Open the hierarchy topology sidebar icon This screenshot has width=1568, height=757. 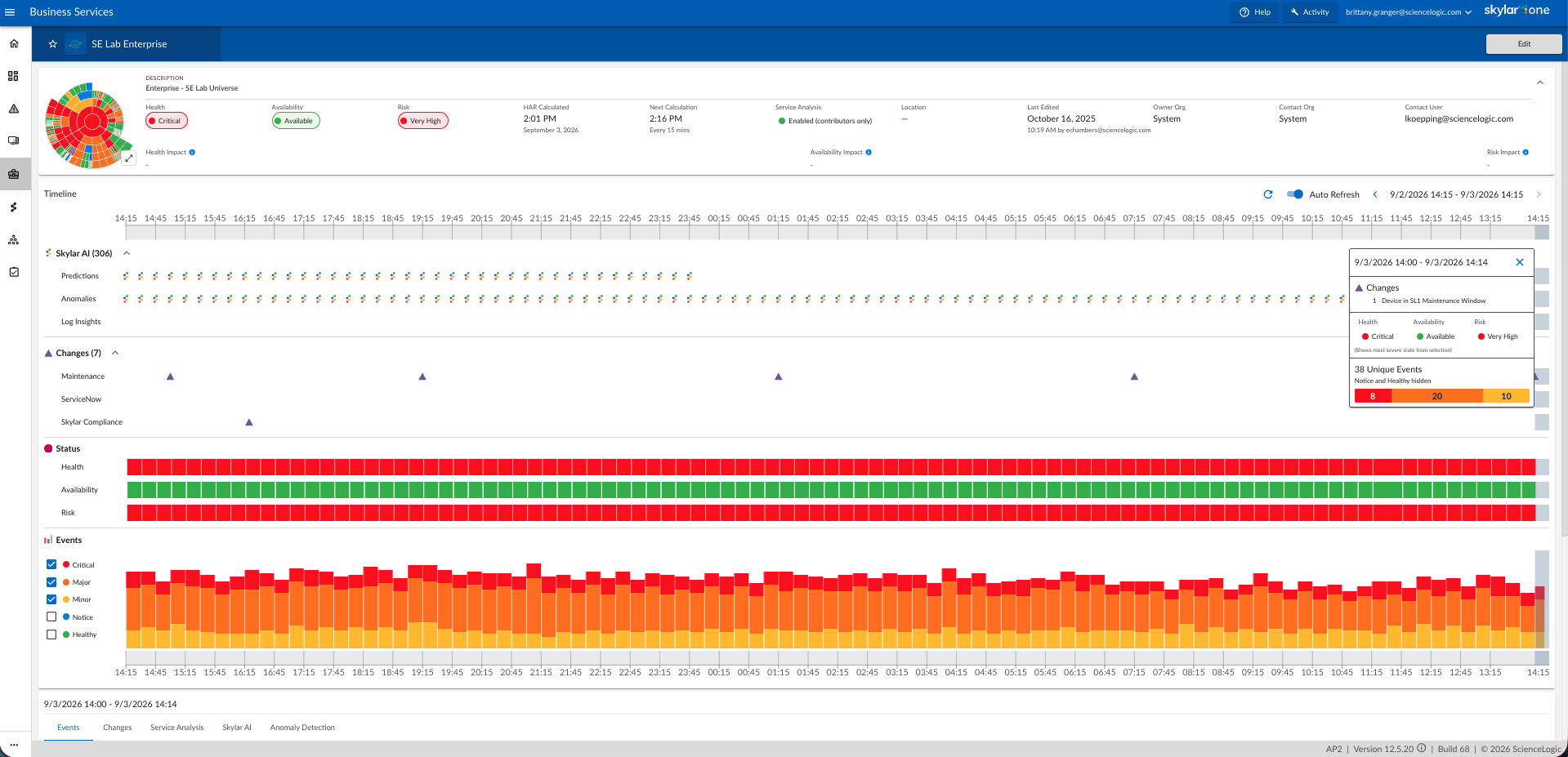click(x=14, y=239)
